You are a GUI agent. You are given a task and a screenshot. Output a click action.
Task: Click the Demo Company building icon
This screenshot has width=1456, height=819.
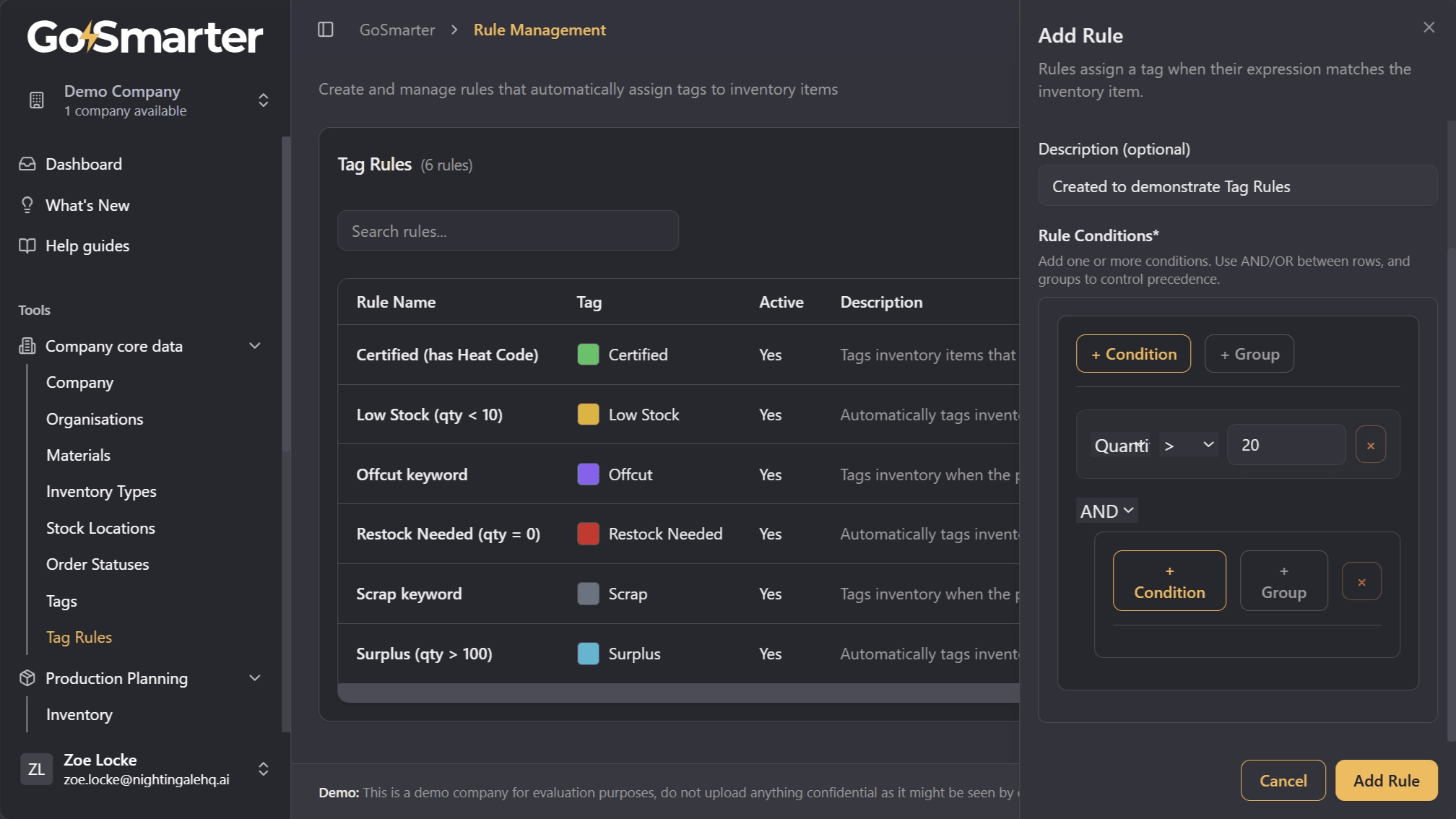pyautogui.click(x=37, y=100)
